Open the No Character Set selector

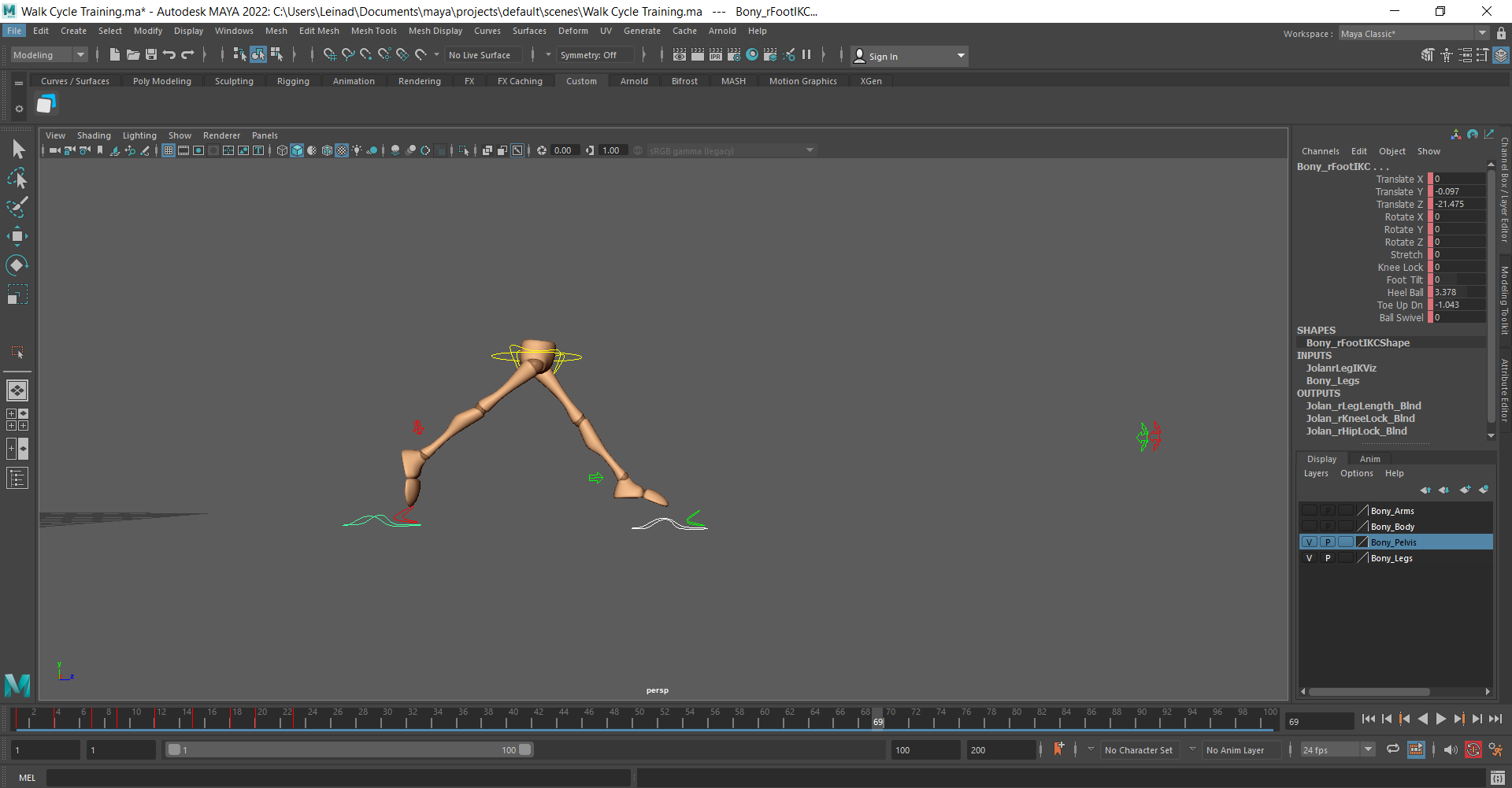click(1140, 749)
